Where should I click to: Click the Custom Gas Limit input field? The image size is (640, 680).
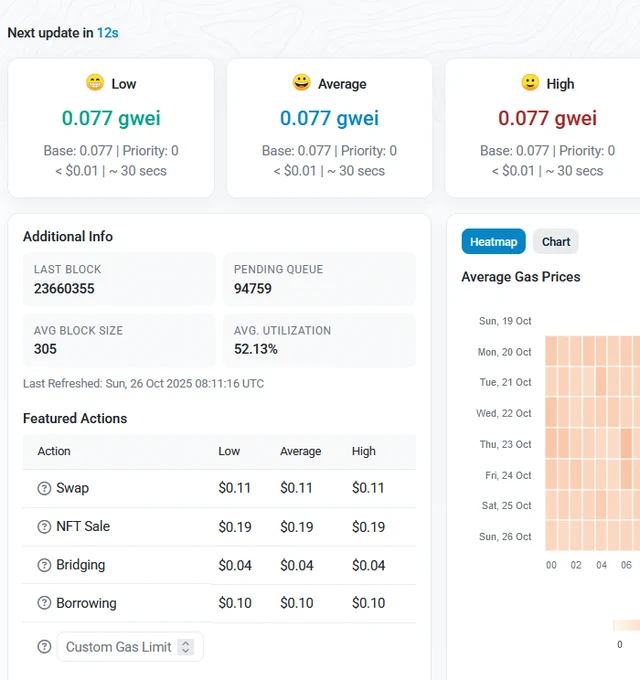tap(130, 647)
